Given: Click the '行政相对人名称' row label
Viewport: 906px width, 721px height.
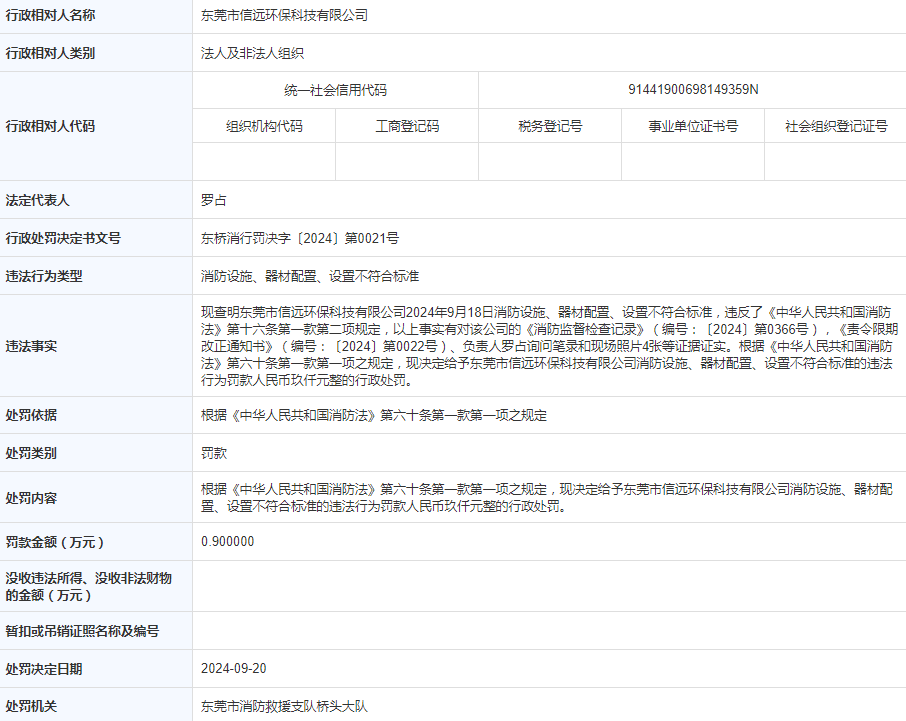Looking at the screenshot, I should click(x=50, y=16).
